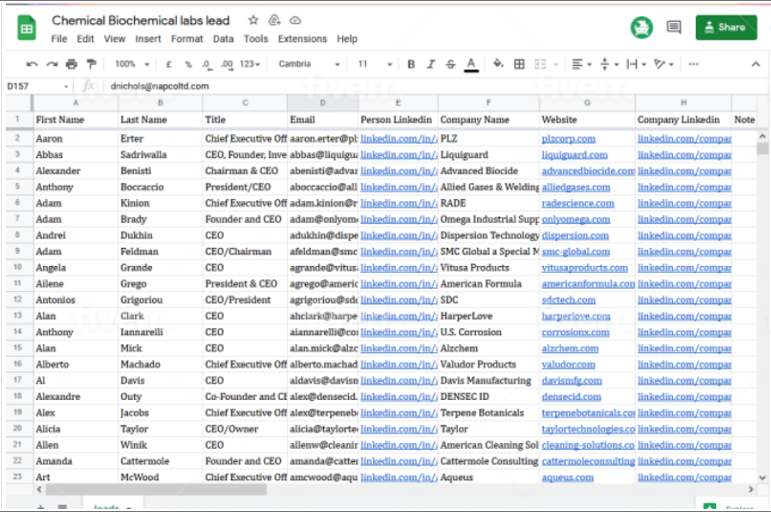Open the comment history icon

coord(674,27)
